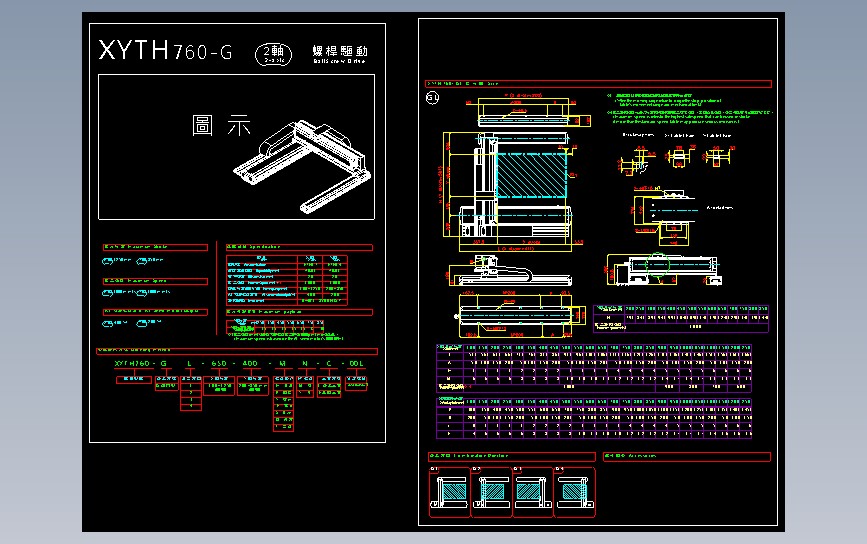Select the small purple table beside the bottom view
This screenshot has height=544, width=867.
coord(681,318)
